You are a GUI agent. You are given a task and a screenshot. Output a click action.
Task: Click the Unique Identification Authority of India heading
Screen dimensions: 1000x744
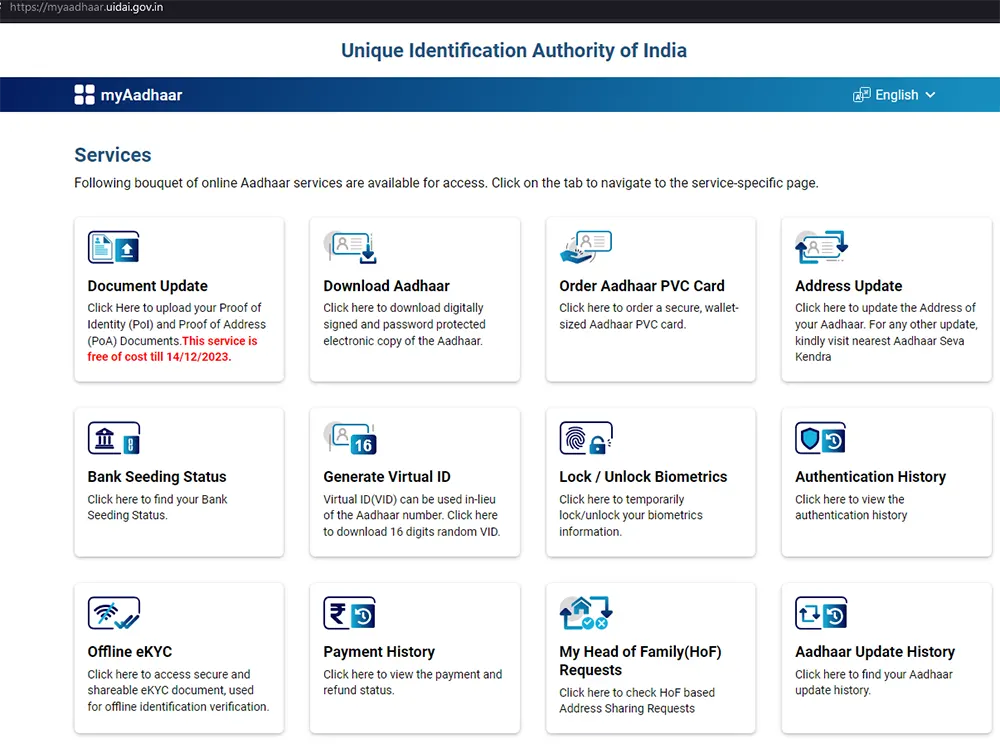coord(514,50)
